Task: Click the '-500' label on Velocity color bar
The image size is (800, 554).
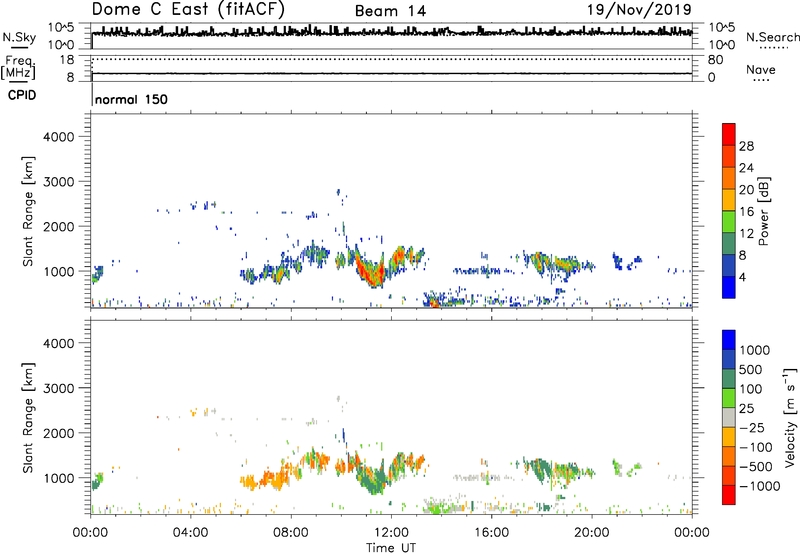Action: (x=755, y=466)
